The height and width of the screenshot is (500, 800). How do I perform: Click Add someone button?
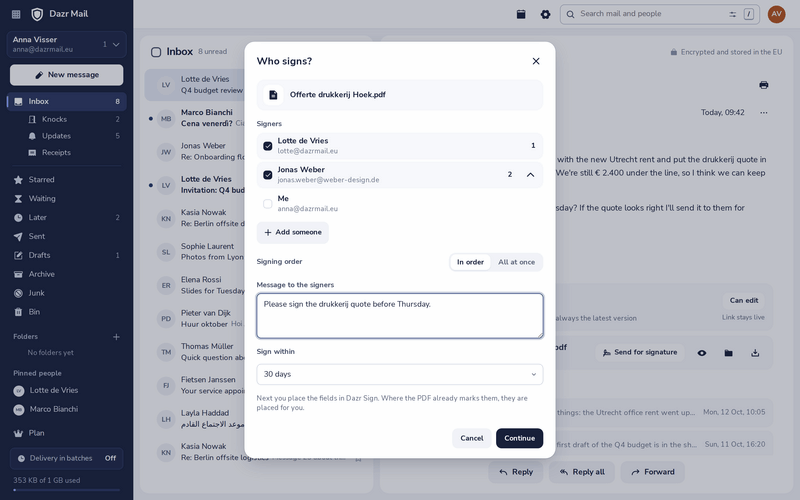293,232
